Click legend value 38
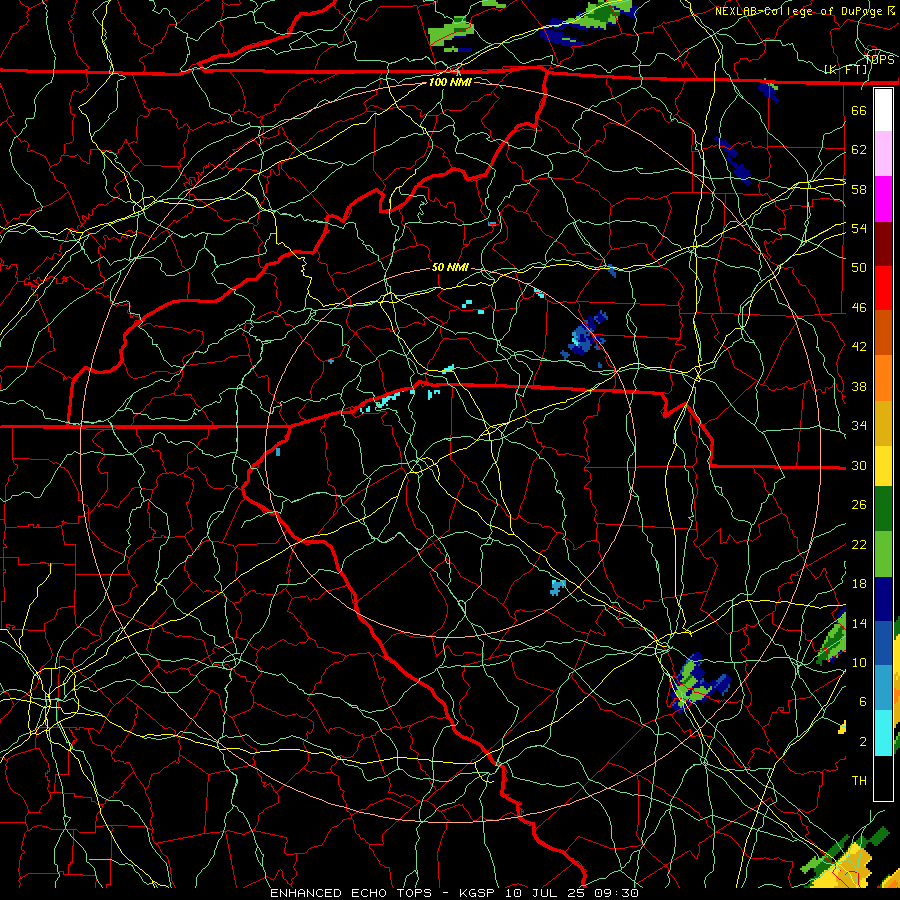The width and height of the screenshot is (900, 900). point(859,386)
